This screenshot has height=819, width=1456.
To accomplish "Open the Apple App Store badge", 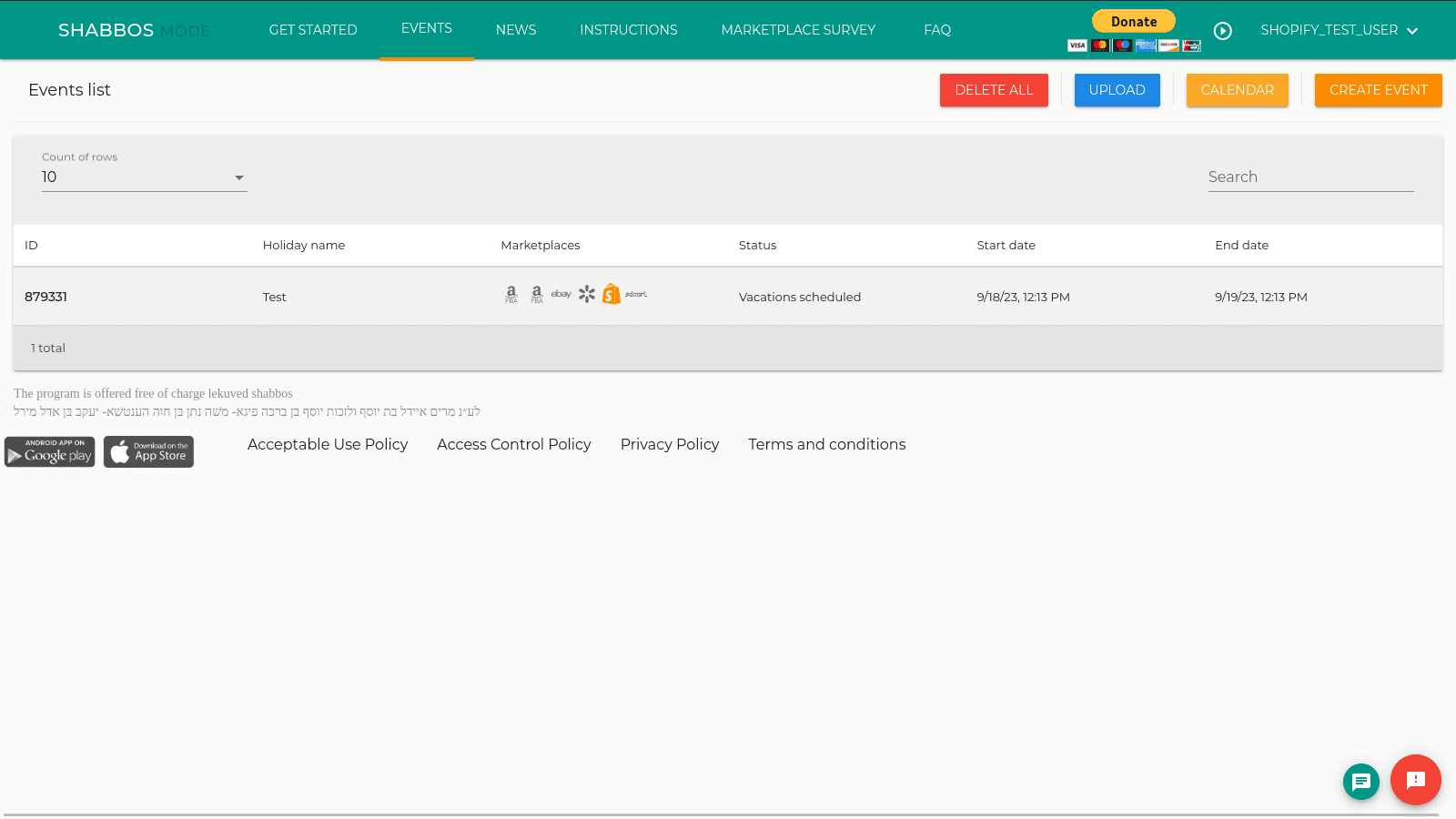I will click(148, 451).
